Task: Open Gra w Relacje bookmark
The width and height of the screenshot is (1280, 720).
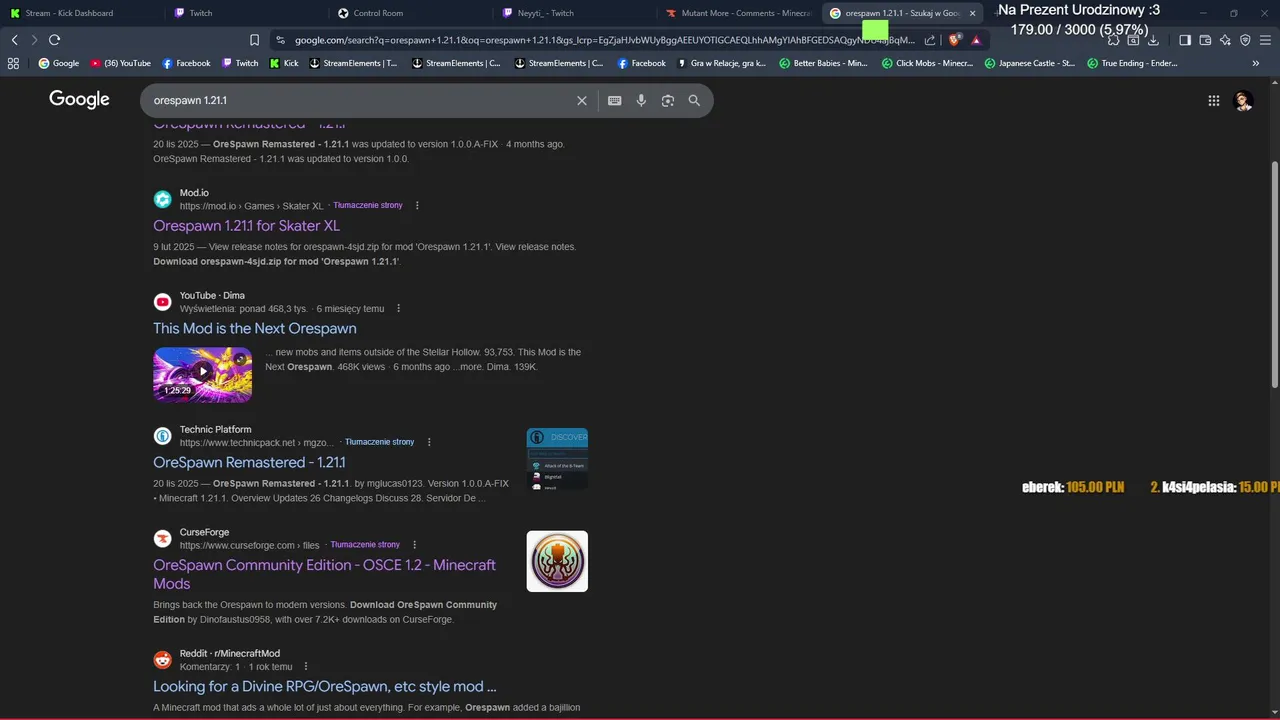Action: point(721,63)
